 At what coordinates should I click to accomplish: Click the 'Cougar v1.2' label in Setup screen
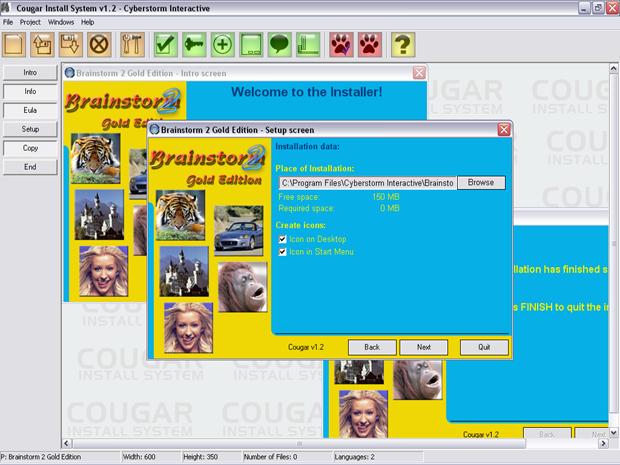click(x=306, y=347)
